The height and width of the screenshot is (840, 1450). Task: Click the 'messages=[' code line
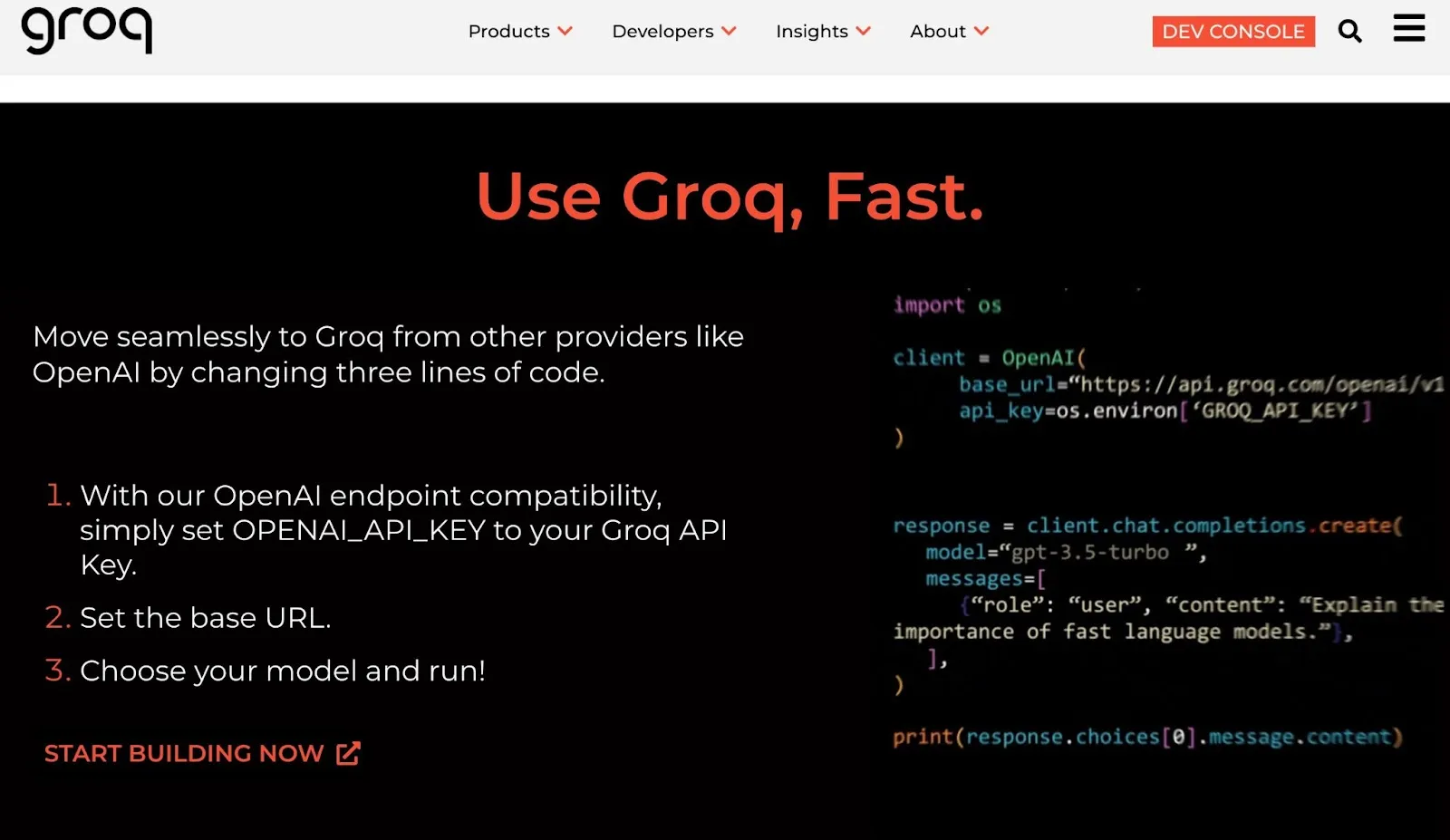tap(985, 578)
